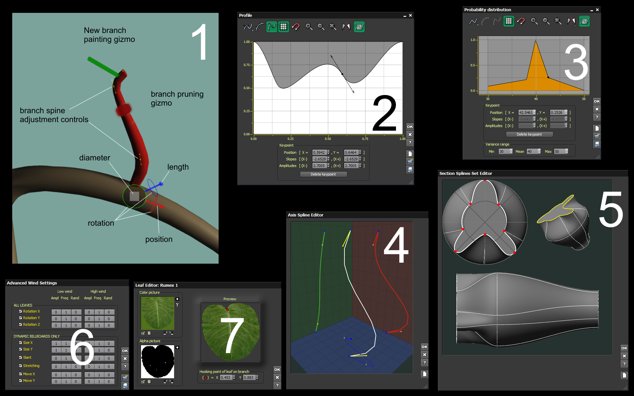Click the document icon in Axis Spline Editor
The height and width of the screenshot is (396, 634).
424,374
